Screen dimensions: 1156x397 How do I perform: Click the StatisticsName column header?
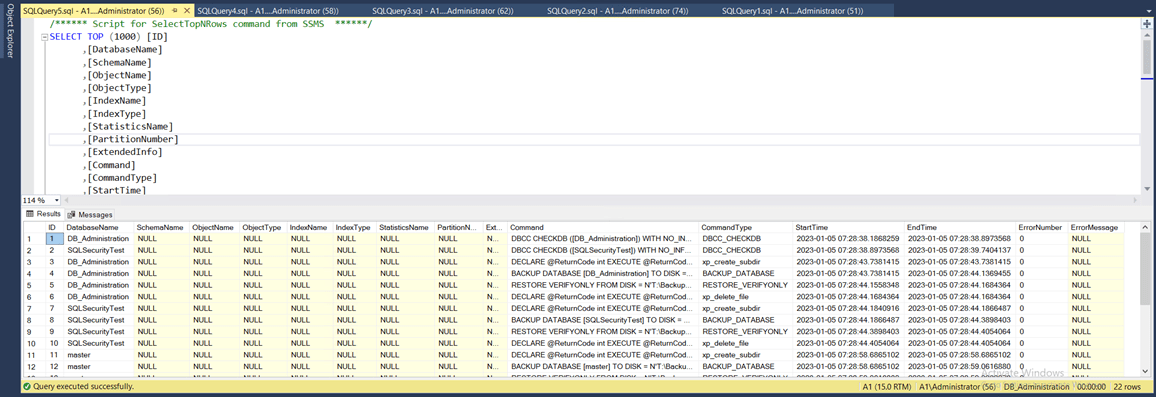(405, 227)
